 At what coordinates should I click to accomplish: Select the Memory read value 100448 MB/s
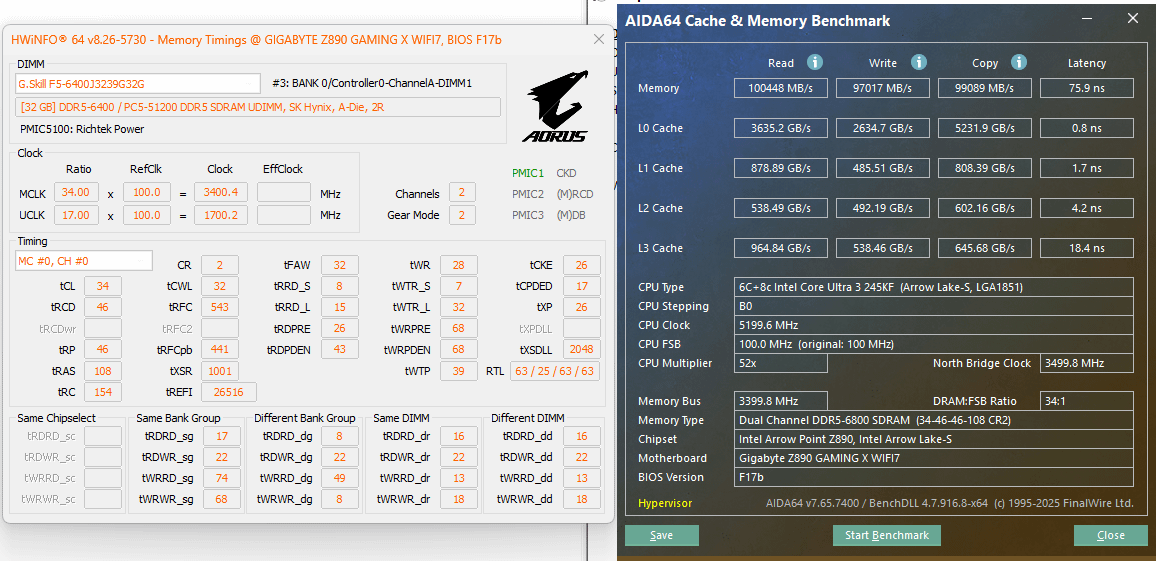(x=781, y=88)
